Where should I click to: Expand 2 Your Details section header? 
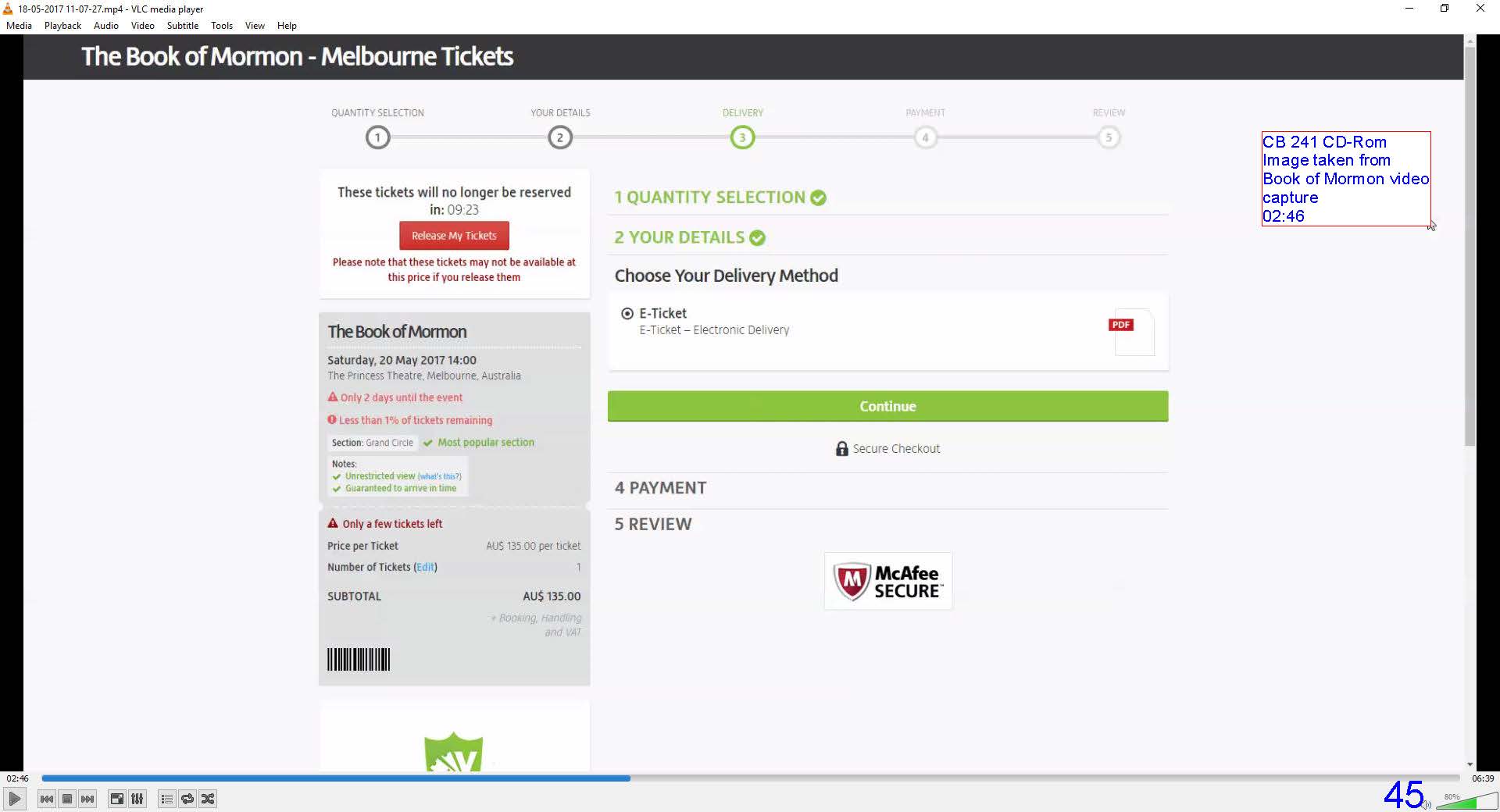(679, 237)
